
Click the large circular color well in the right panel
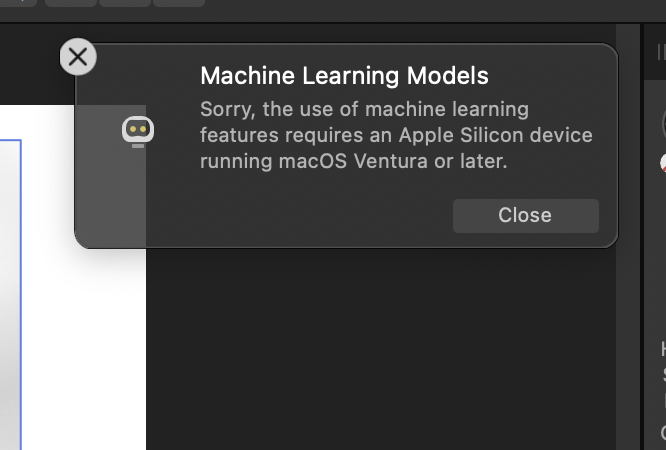click(x=664, y=123)
